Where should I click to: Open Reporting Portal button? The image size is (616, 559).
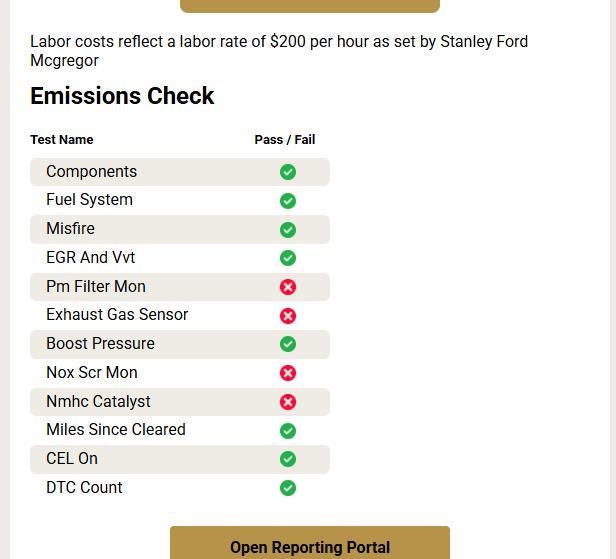(310, 543)
